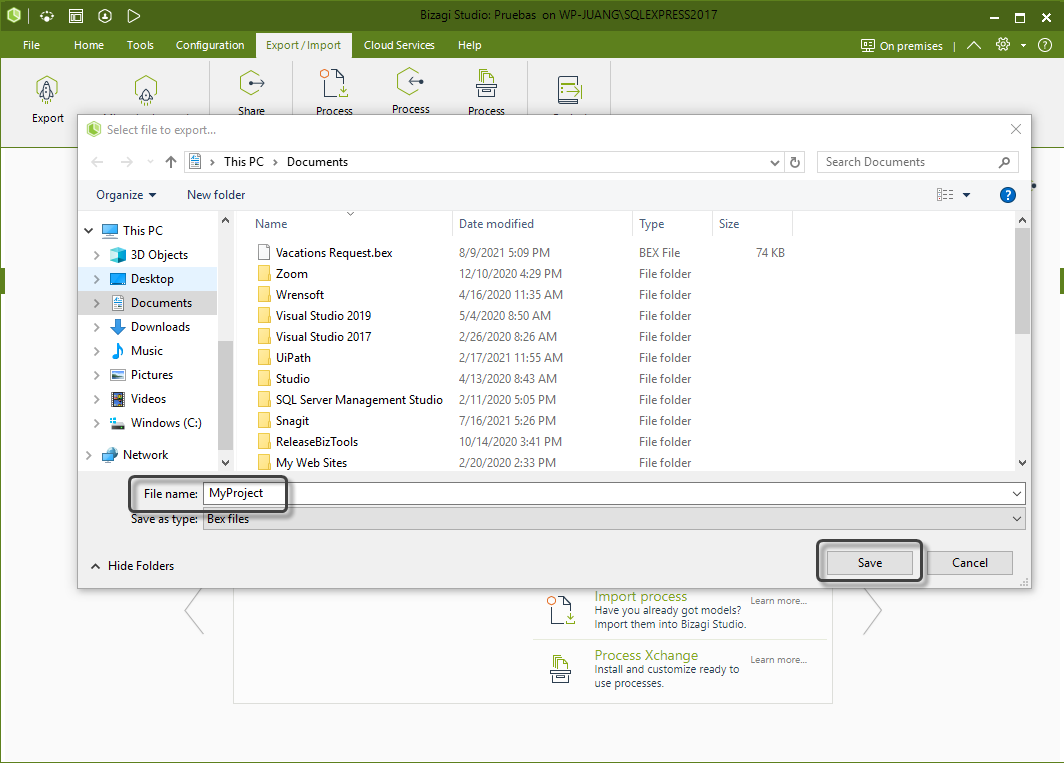Viewport: 1064px width, 763px height.
Task: Select Windows (C:) drive in navigation pane
Action: (166, 423)
